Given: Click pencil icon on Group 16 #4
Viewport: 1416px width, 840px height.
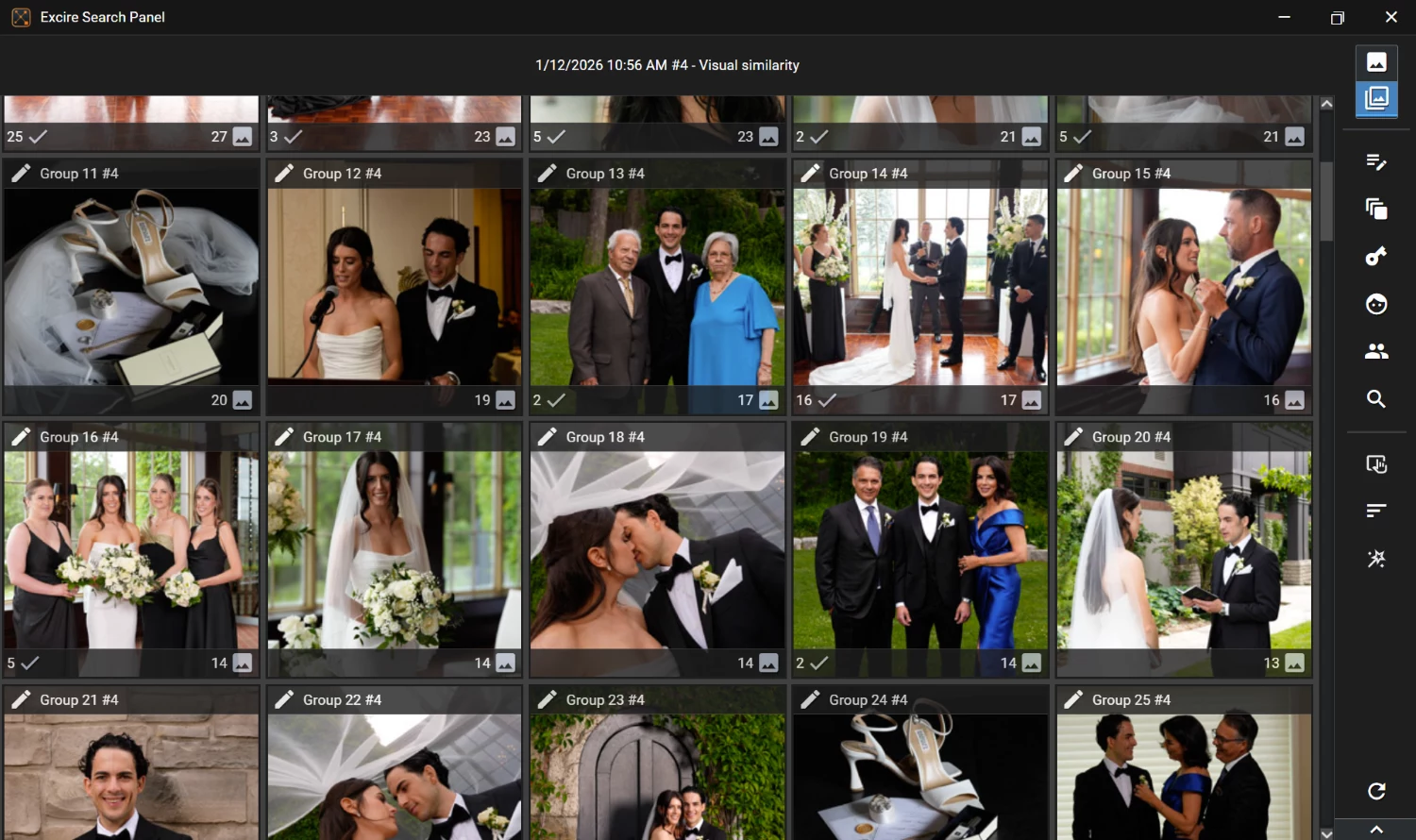Looking at the screenshot, I should tap(21, 437).
